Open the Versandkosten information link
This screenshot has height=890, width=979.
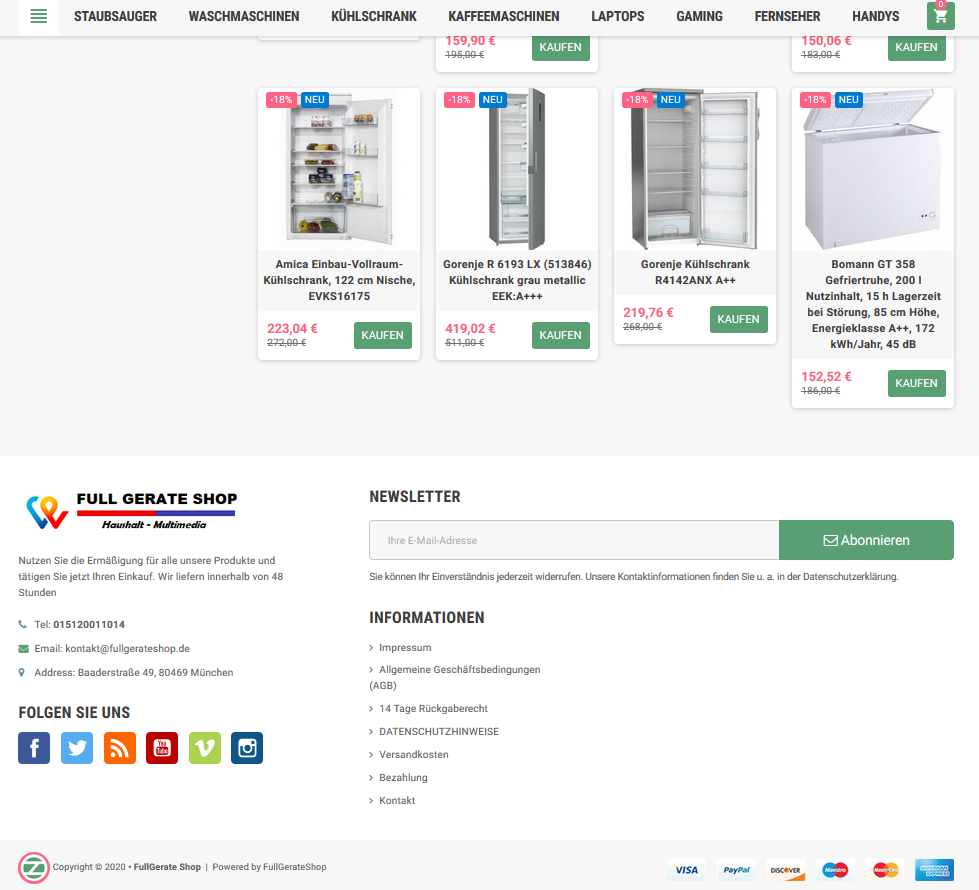tap(414, 754)
